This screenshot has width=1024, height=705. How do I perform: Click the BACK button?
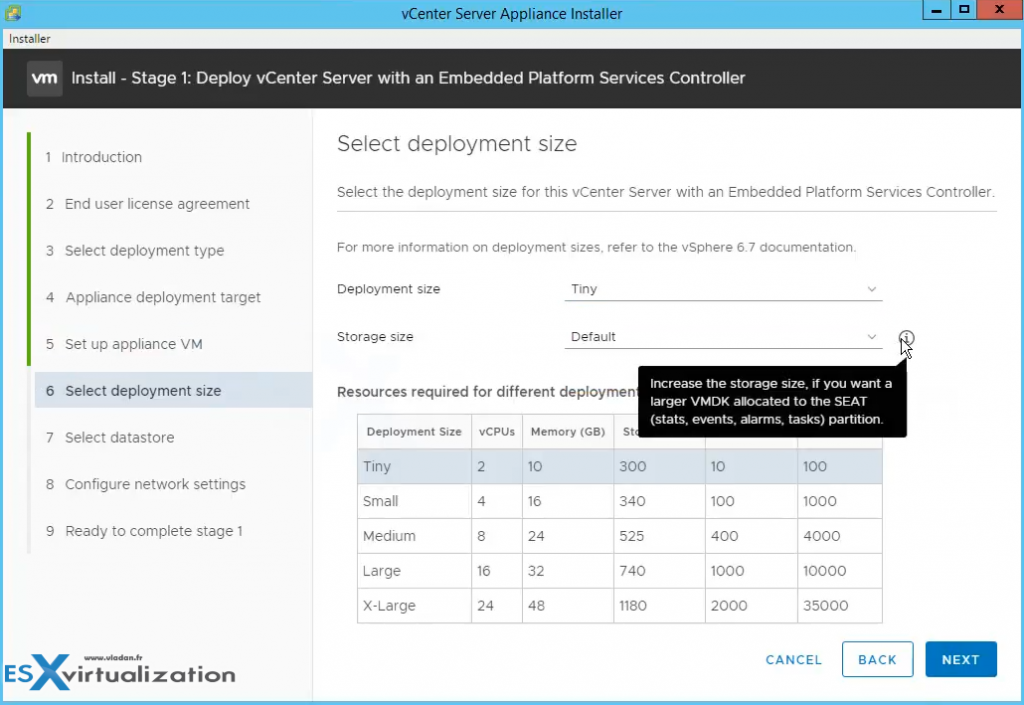[877, 659]
